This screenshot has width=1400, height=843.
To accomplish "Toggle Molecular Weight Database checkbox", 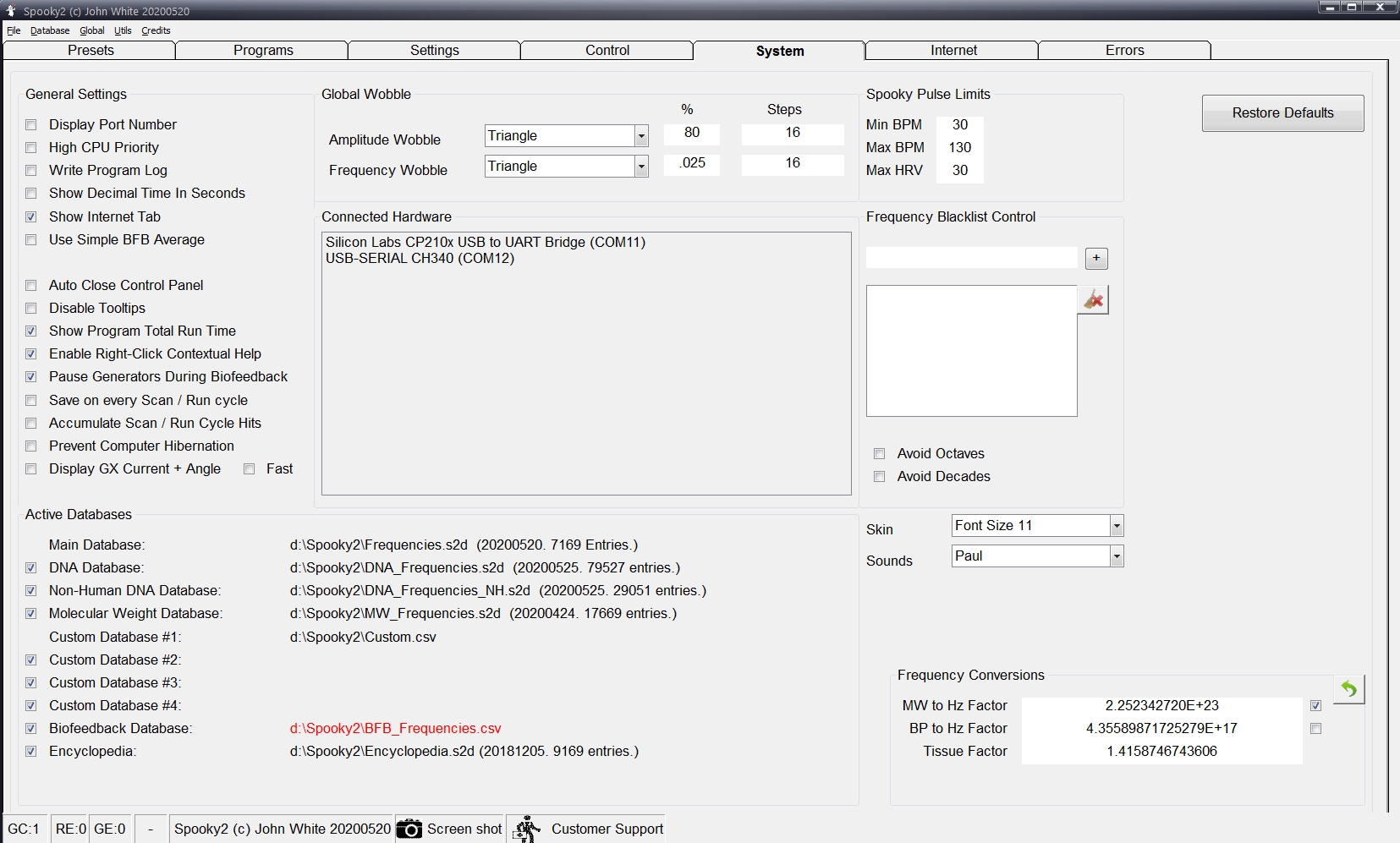I will pos(31,614).
